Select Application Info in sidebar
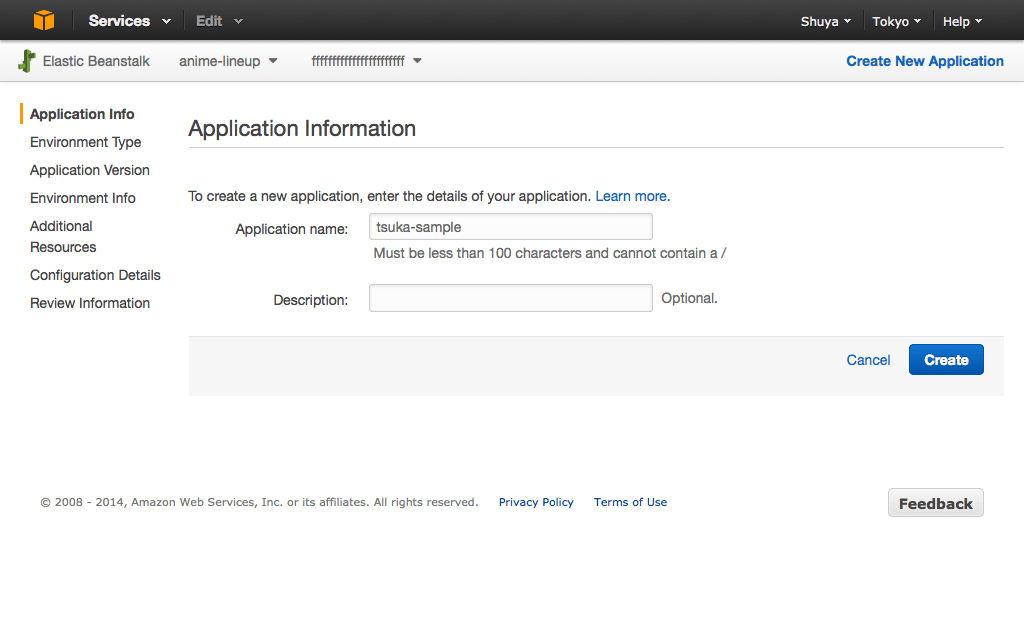The width and height of the screenshot is (1024, 629). tap(82, 114)
